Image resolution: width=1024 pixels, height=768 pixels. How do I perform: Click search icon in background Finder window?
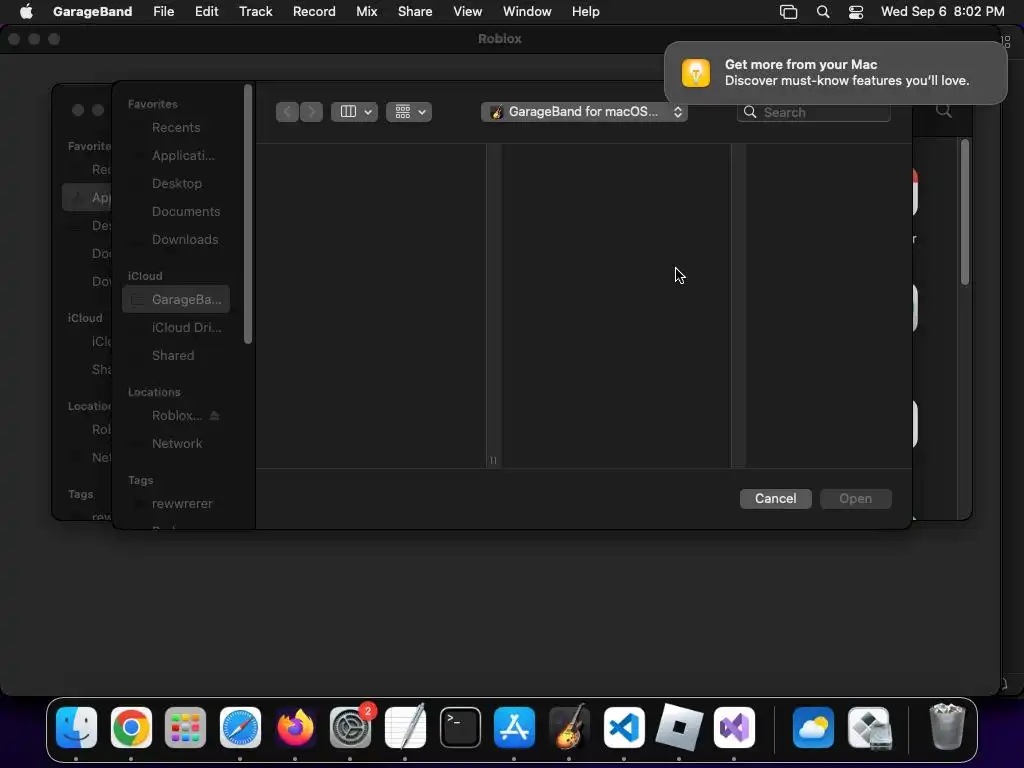(x=944, y=110)
